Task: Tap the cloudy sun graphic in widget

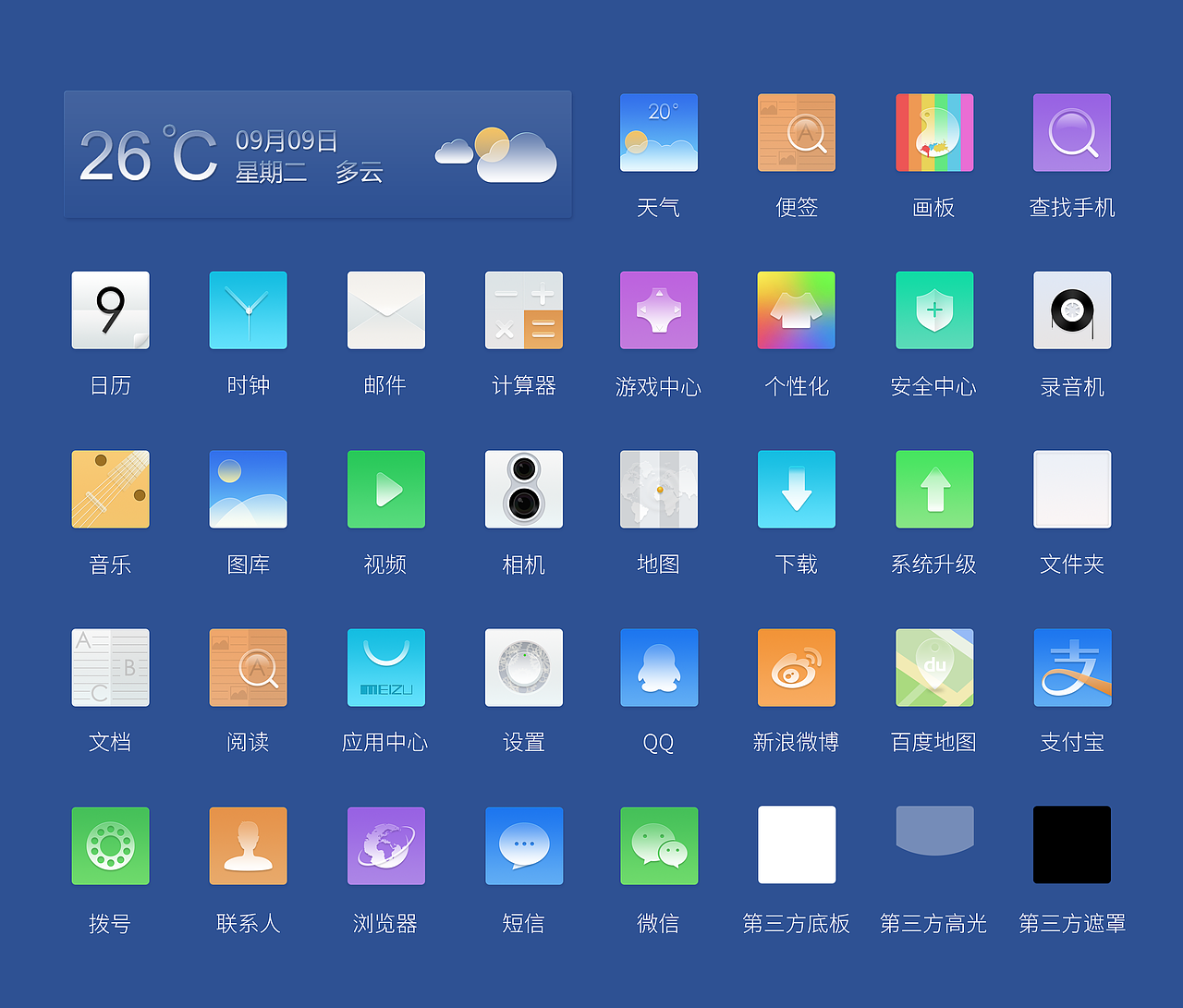Action: click(496, 155)
